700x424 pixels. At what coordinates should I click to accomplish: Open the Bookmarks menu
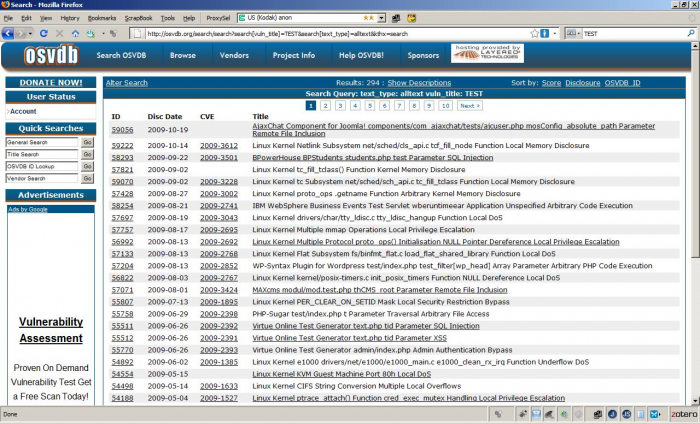[102, 18]
